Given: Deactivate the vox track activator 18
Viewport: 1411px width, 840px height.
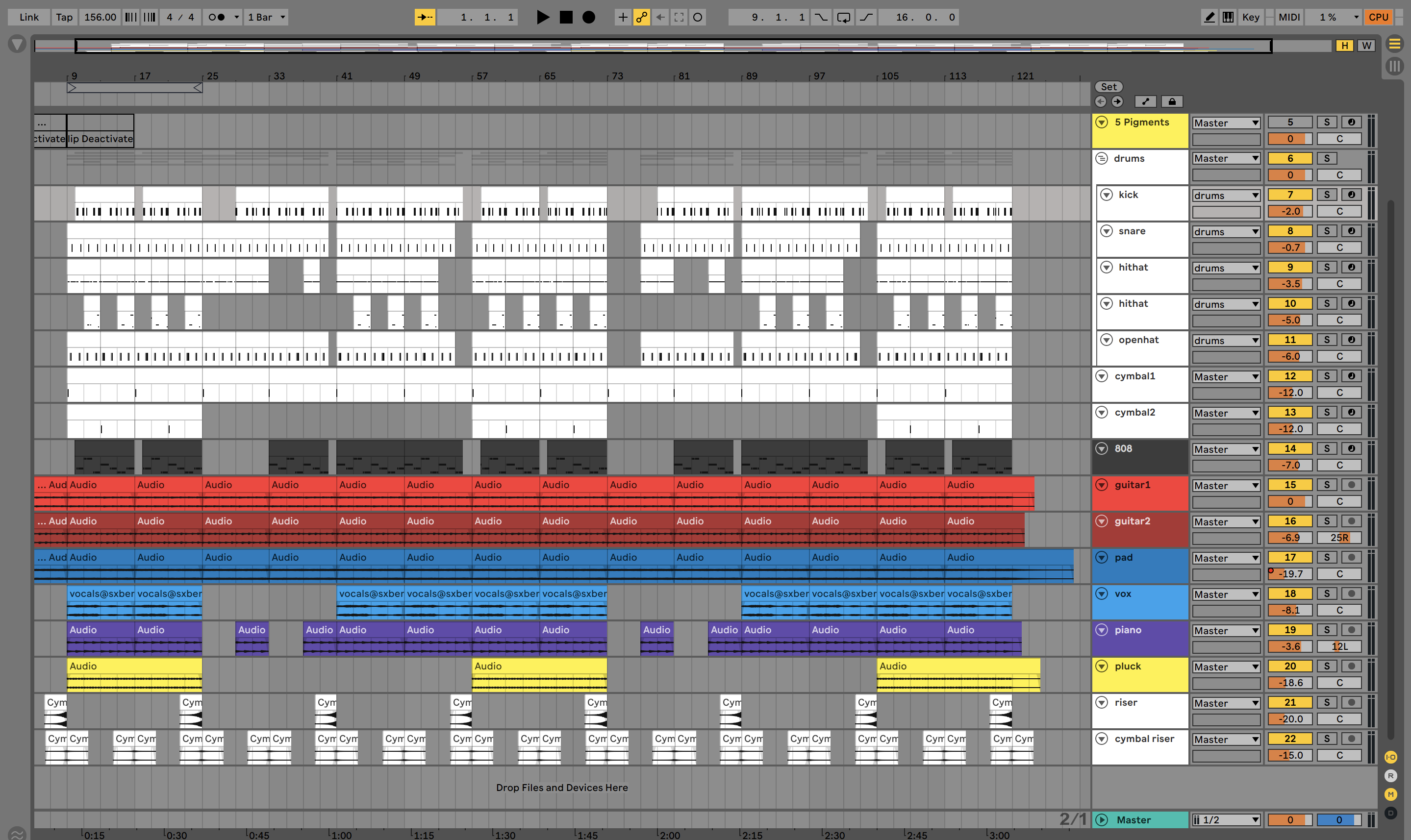Looking at the screenshot, I should coord(1290,593).
